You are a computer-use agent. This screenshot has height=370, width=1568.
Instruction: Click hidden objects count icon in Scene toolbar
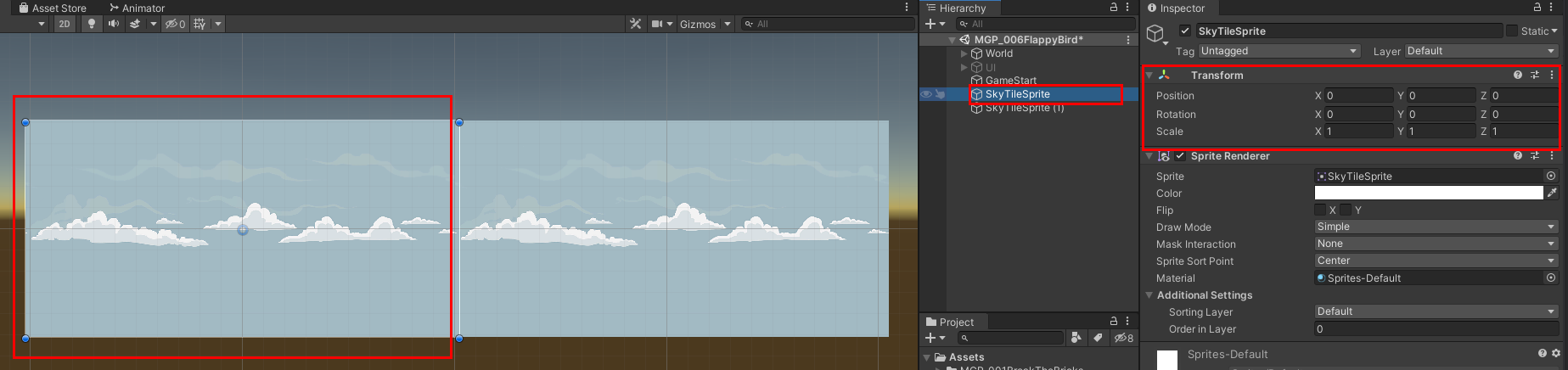click(x=176, y=24)
